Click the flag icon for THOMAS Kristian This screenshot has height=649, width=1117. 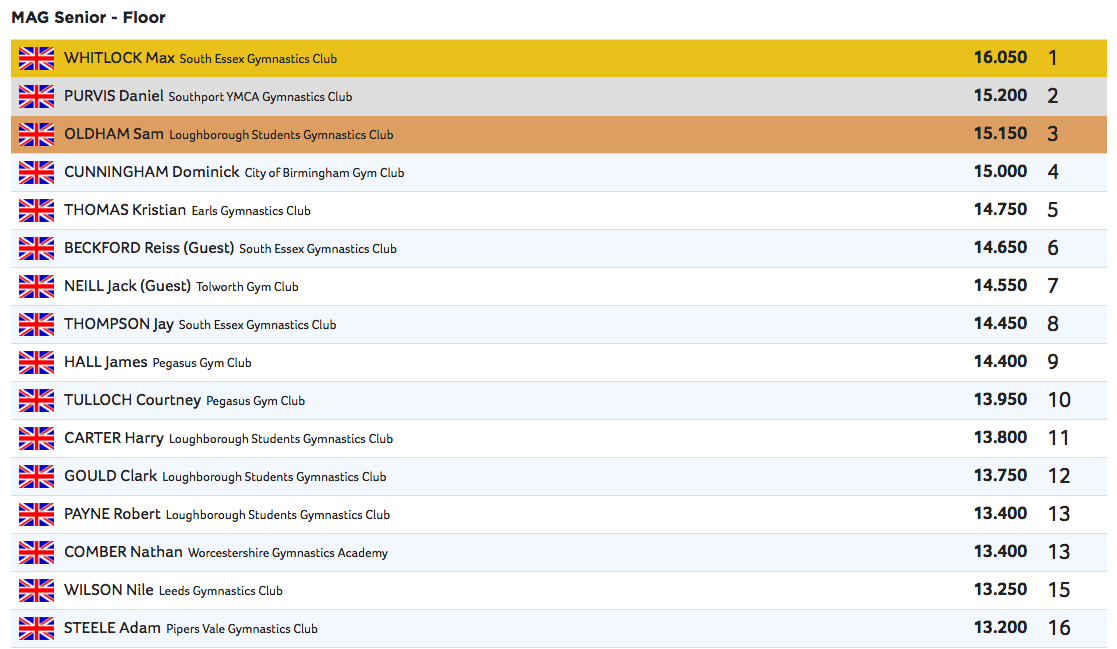coord(36,210)
